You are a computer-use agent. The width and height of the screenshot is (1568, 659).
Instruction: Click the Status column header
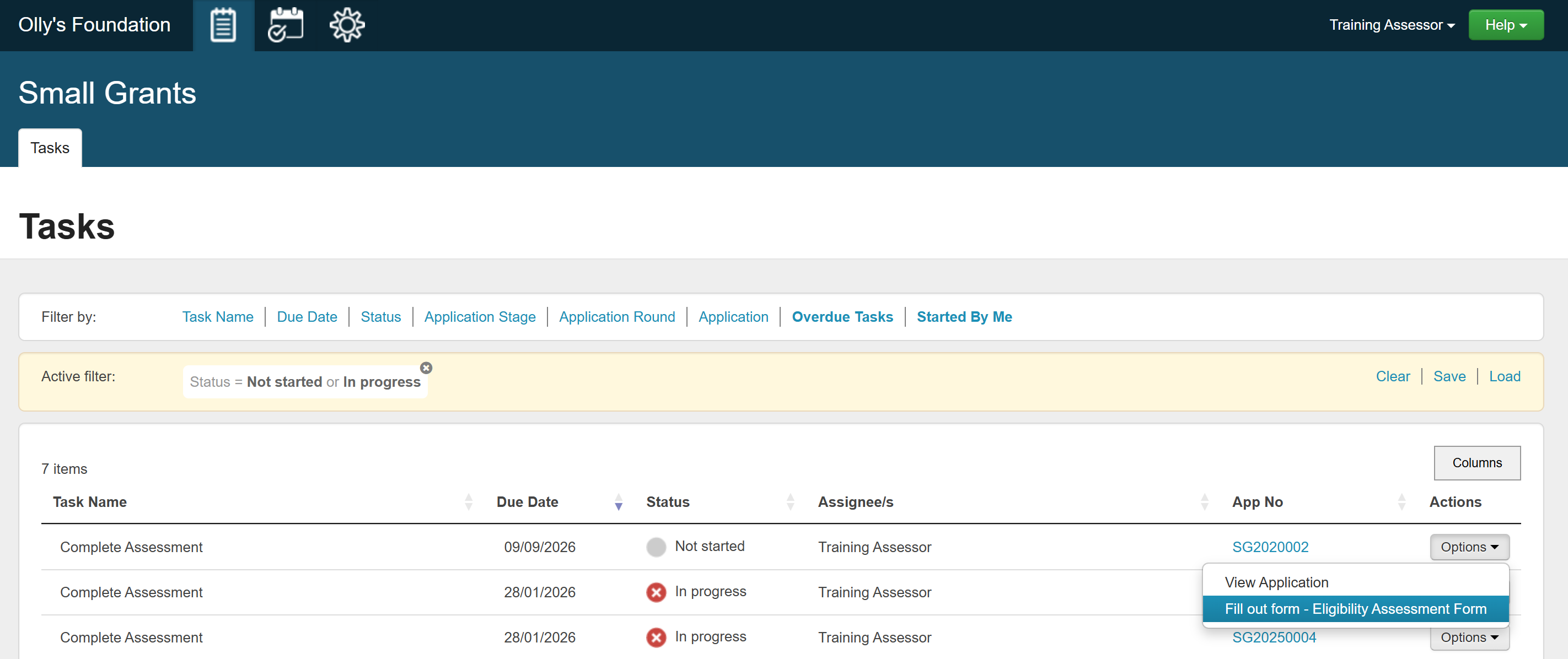668,502
